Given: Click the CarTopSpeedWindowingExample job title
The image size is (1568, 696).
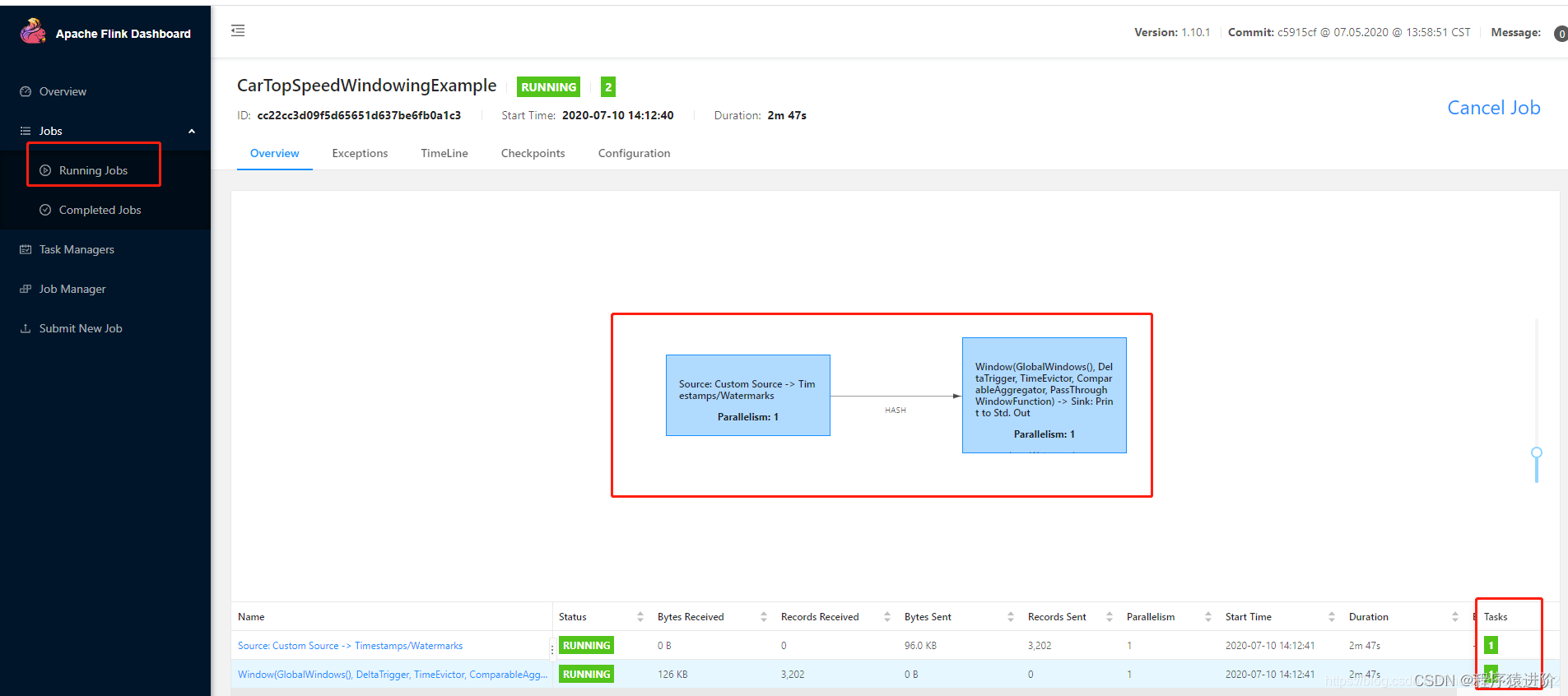Looking at the screenshot, I should pyautogui.click(x=366, y=86).
